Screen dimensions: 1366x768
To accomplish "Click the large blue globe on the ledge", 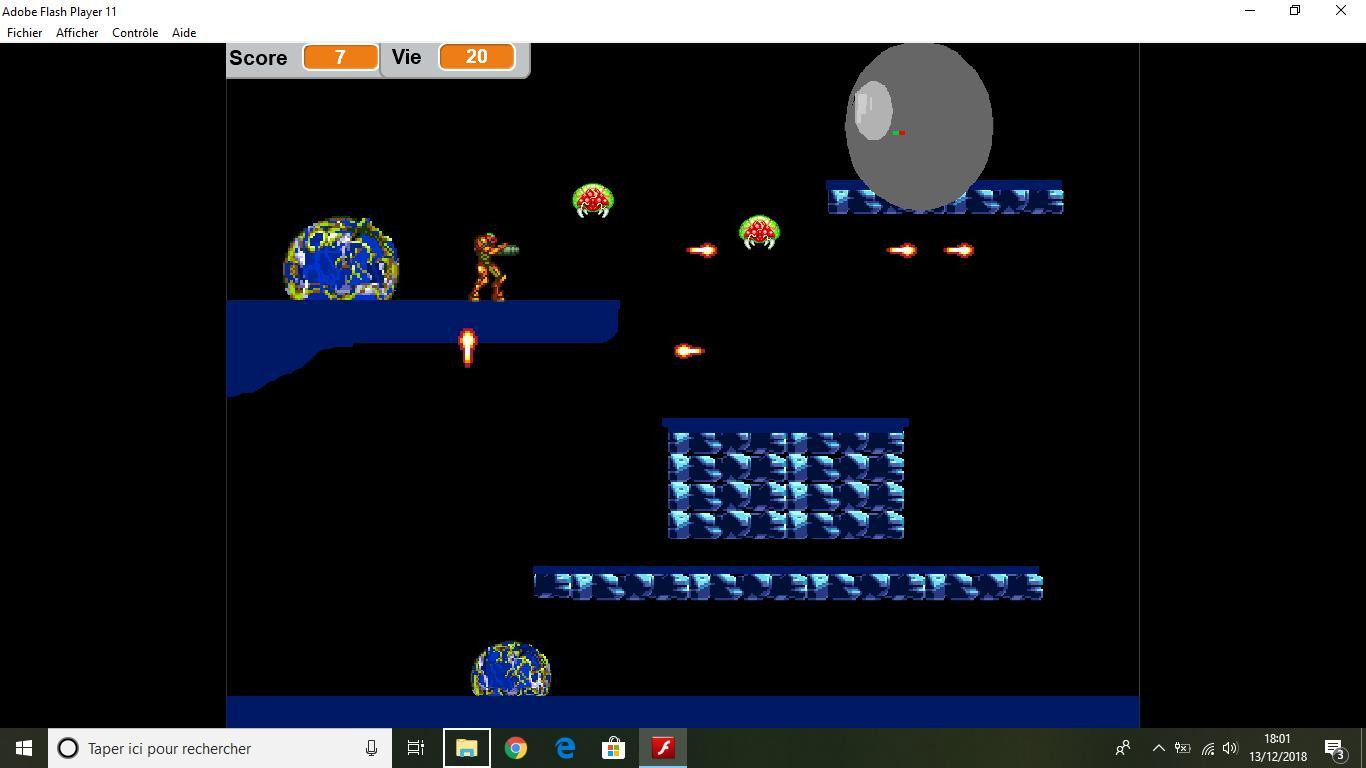I will (341, 259).
